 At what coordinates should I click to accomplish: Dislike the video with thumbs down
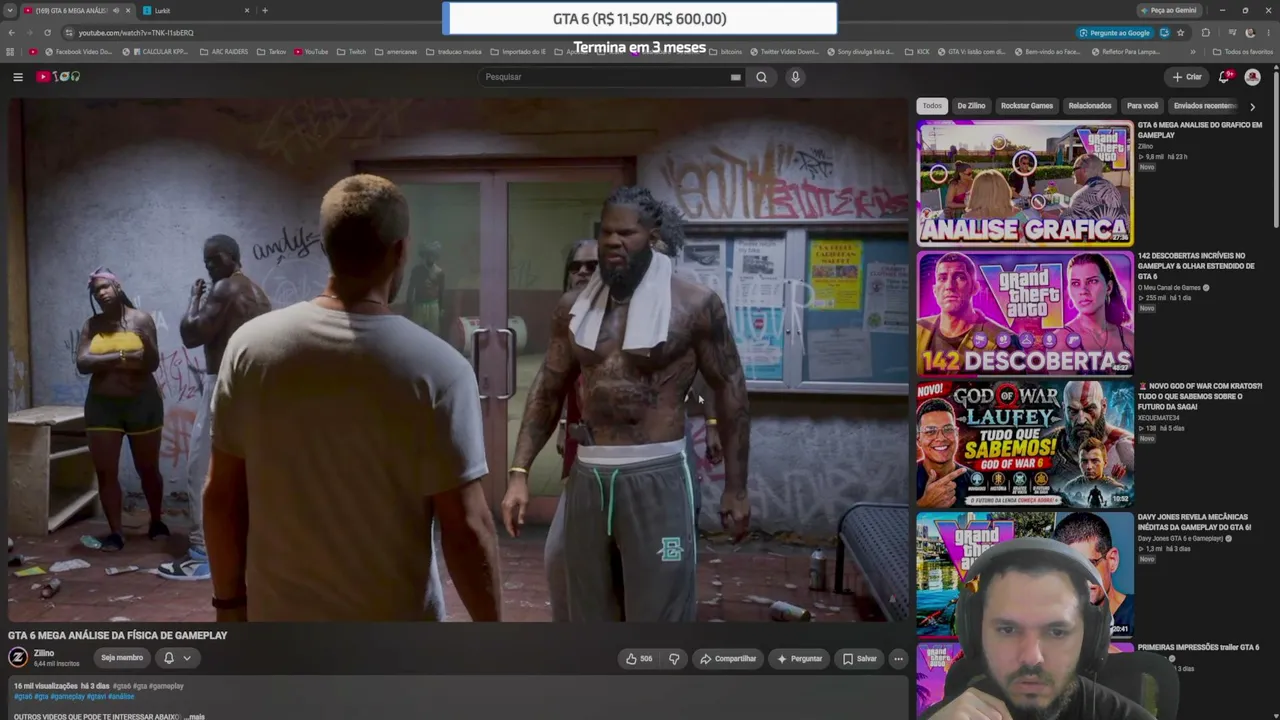(674, 659)
